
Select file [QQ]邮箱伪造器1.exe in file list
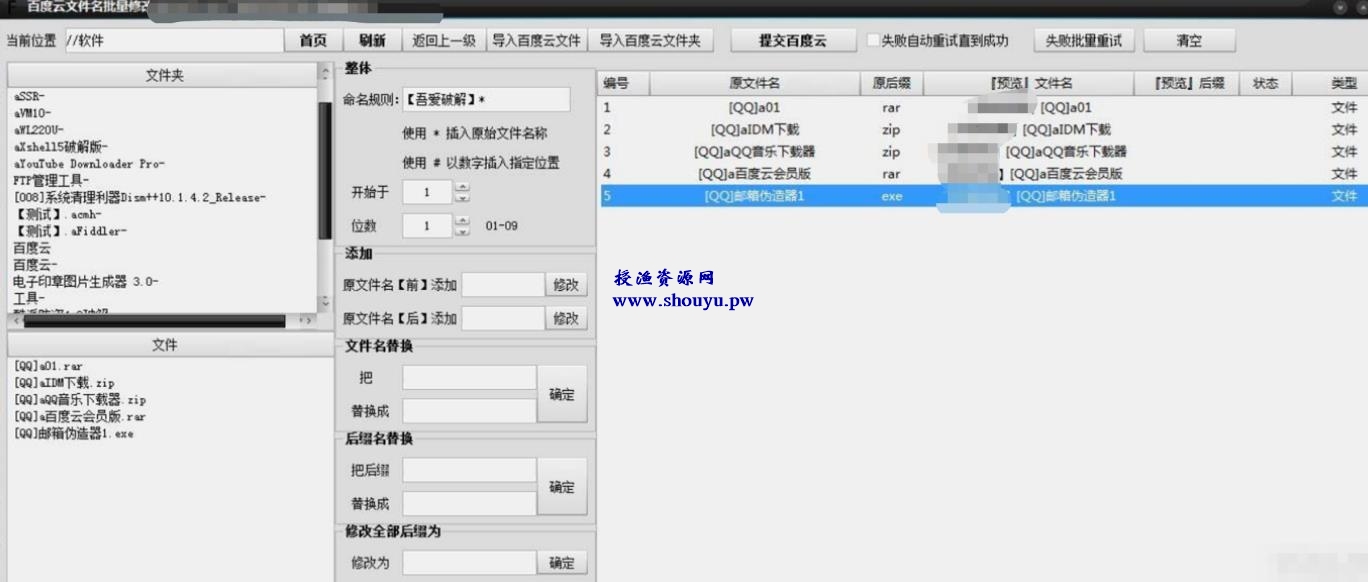coord(74,434)
